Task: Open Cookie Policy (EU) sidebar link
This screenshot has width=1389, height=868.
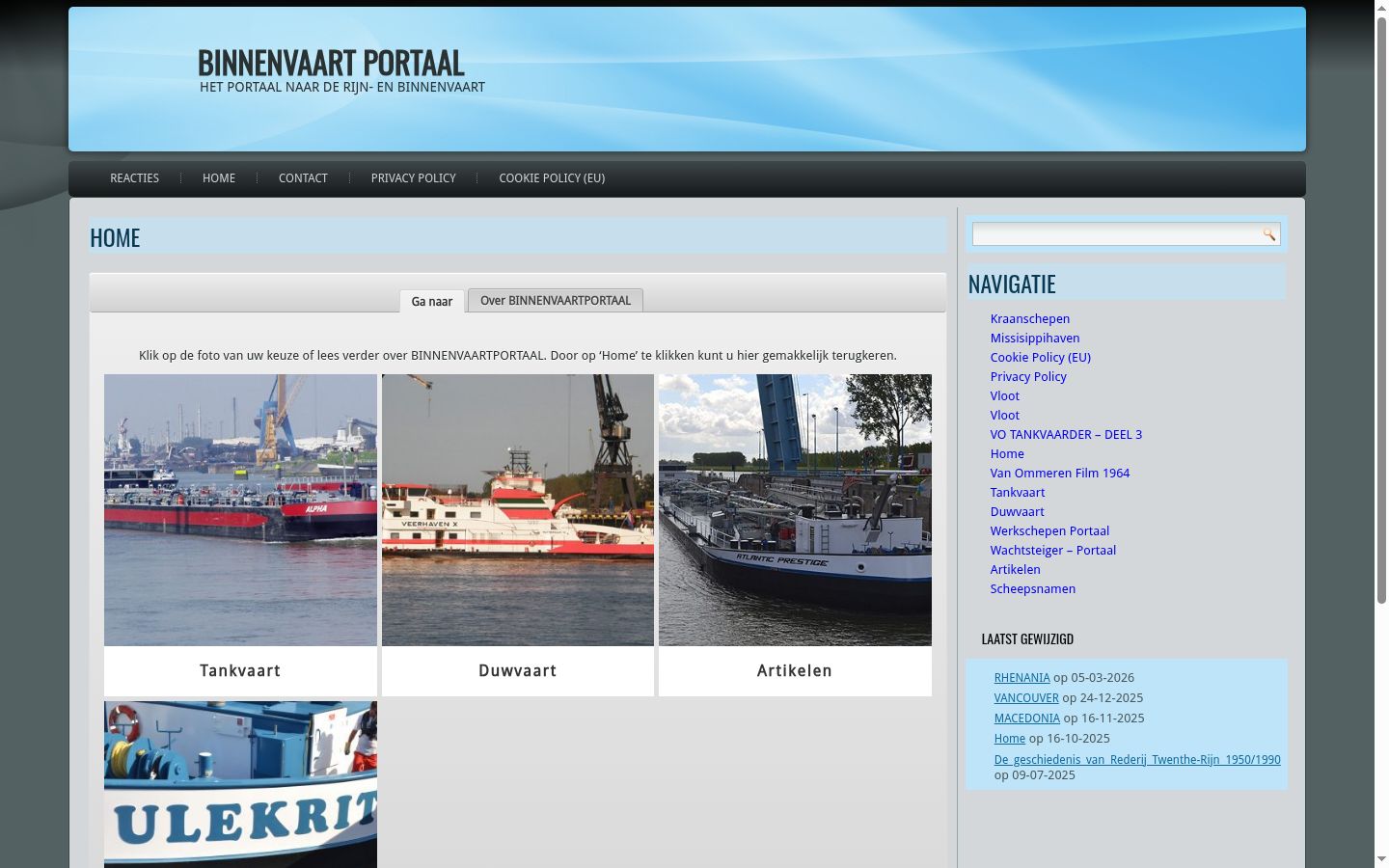Action: [x=1040, y=357]
